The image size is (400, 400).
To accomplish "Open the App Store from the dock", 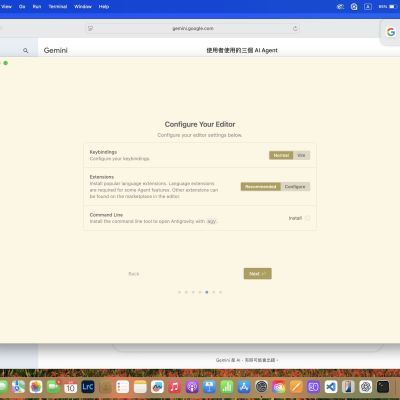I will pyautogui.click(x=244, y=387).
